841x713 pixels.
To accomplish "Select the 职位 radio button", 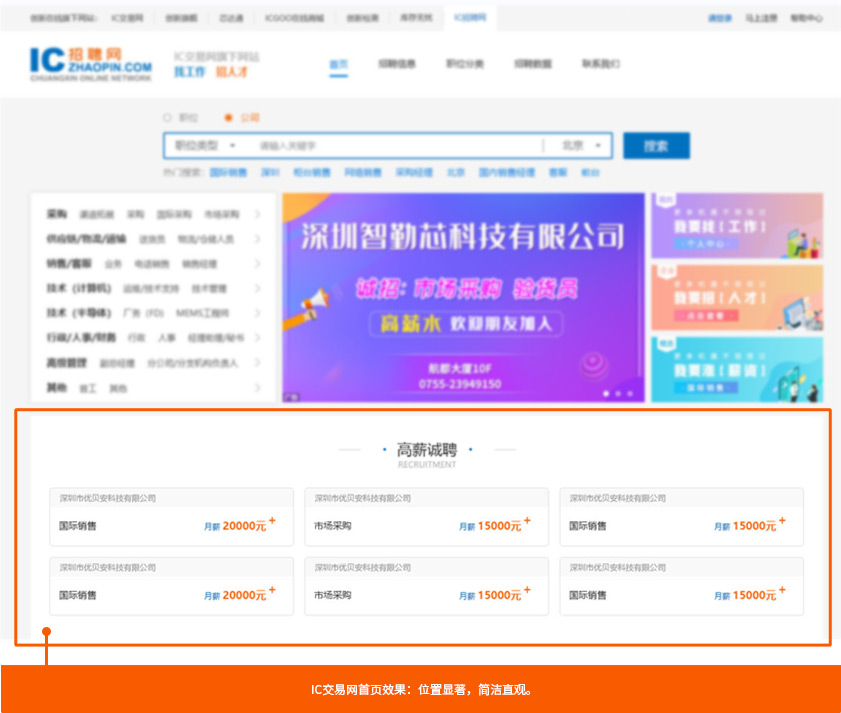I will pyautogui.click(x=167, y=117).
